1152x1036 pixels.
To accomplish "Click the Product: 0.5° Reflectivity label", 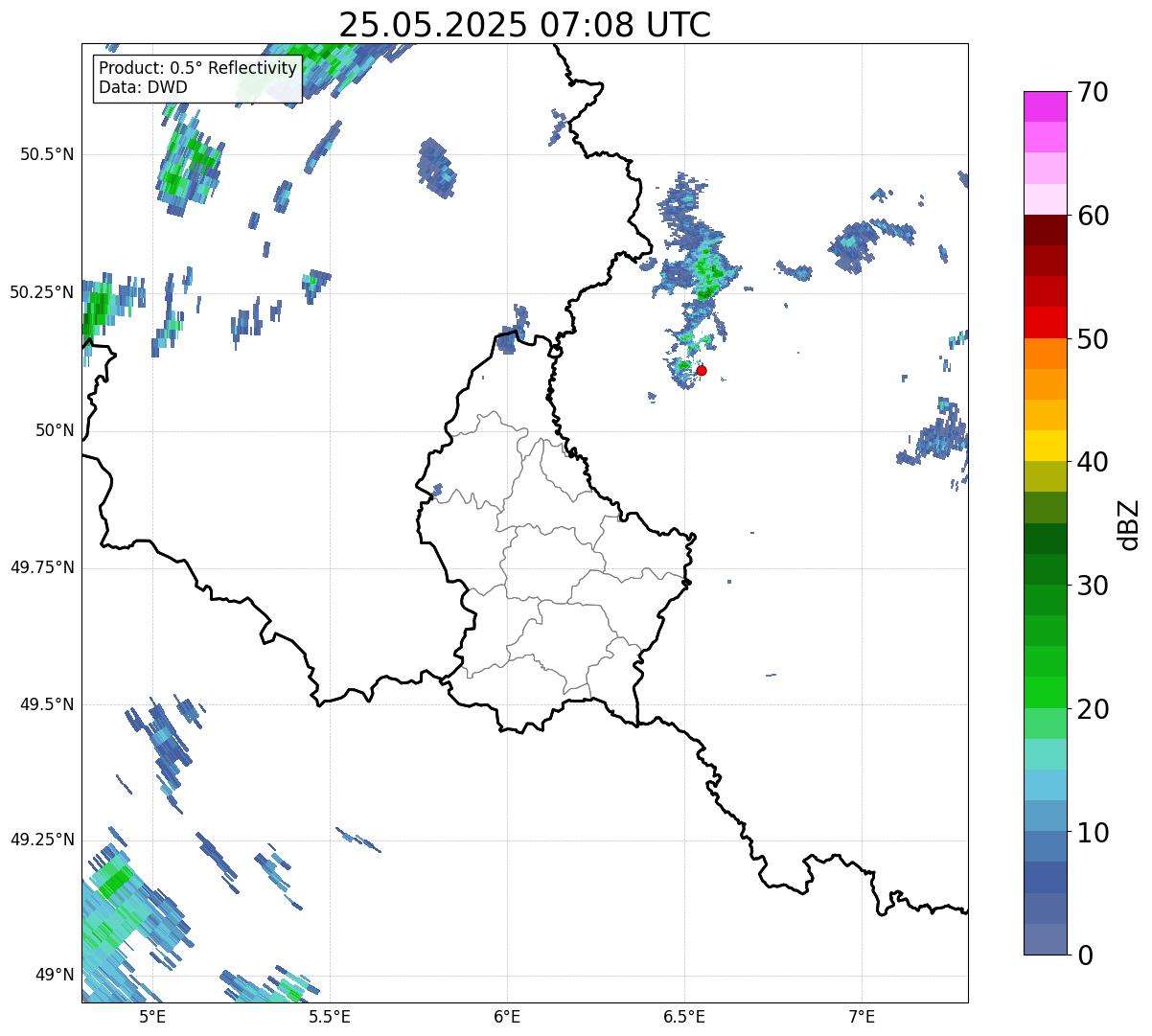I will click(197, 69).
